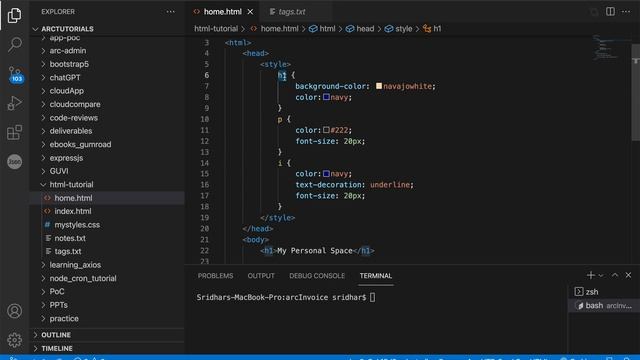Screen dimensions: 640x360
Task: Open the Search view icon
Action: (14, 44)
